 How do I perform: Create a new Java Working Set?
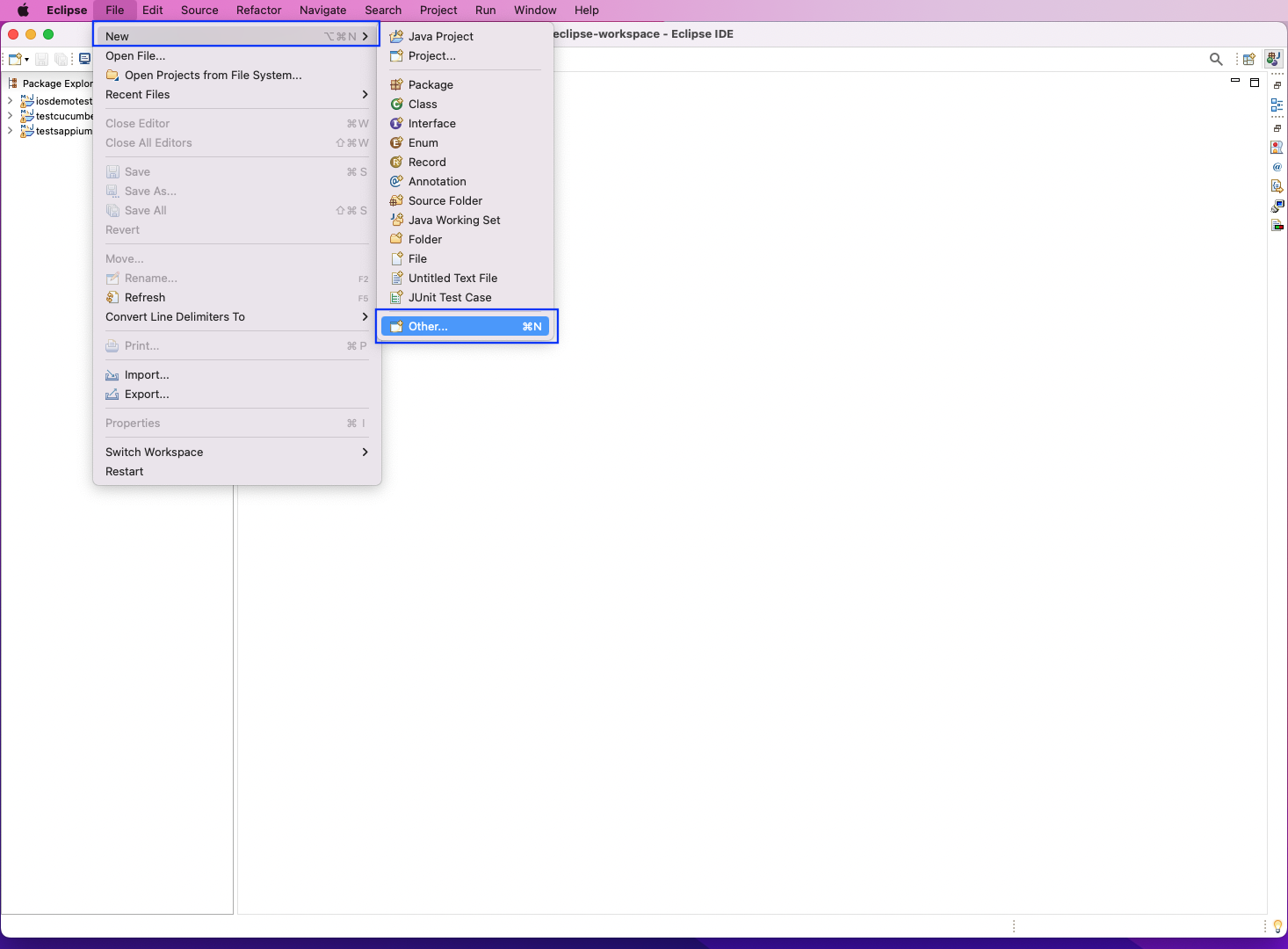(x=467, y=220)
